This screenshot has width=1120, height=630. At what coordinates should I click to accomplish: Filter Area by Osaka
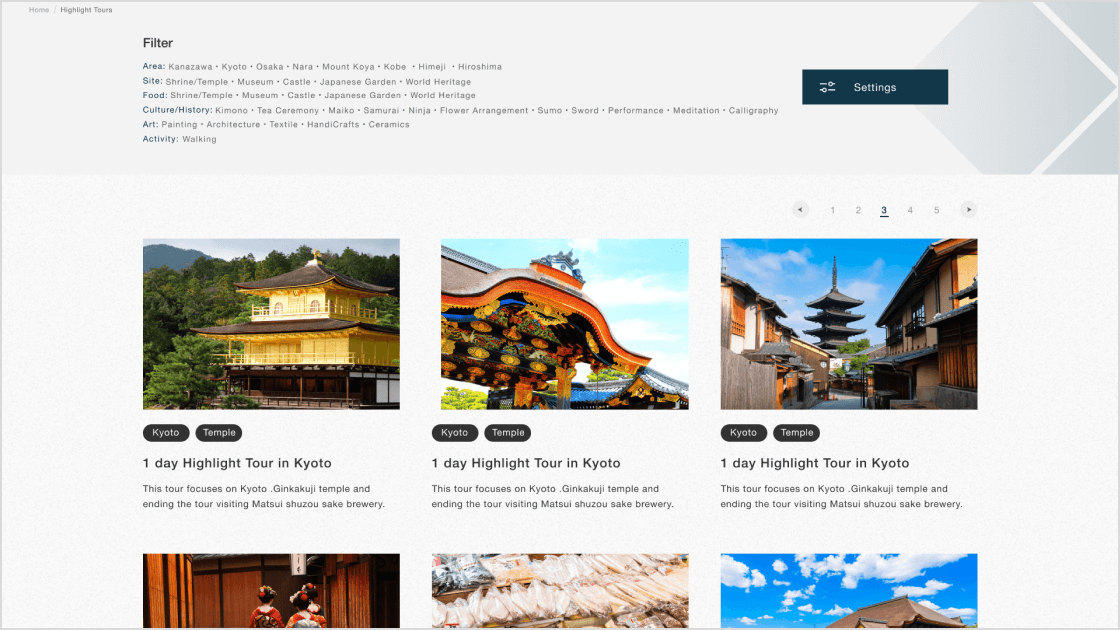coord(269,66)
